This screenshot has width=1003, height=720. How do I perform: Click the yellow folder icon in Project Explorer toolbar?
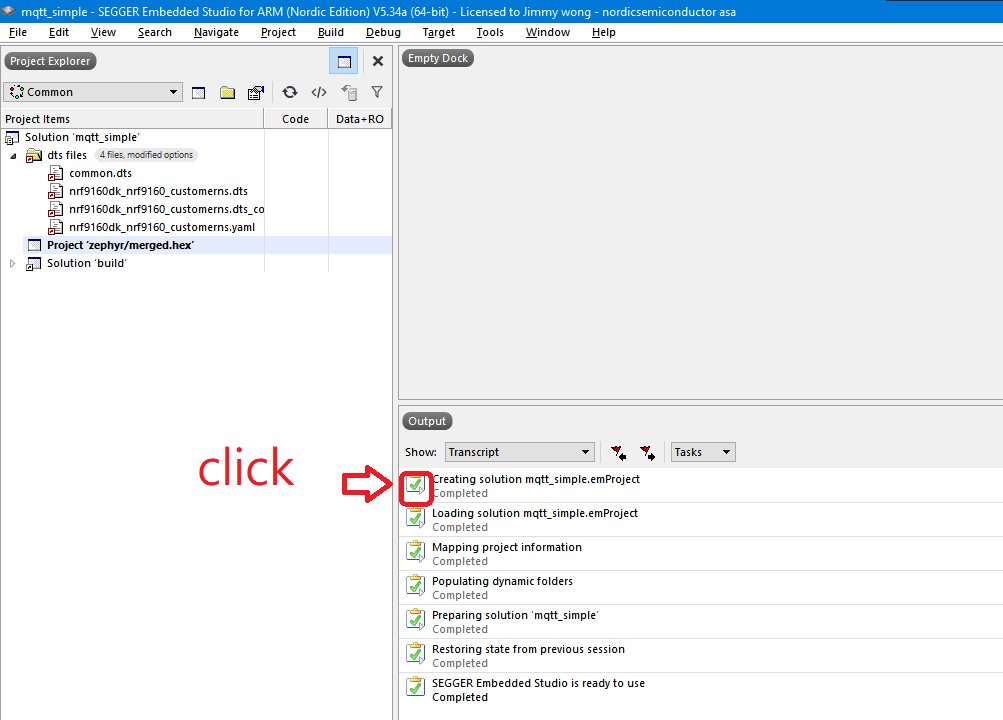(227, 92)
